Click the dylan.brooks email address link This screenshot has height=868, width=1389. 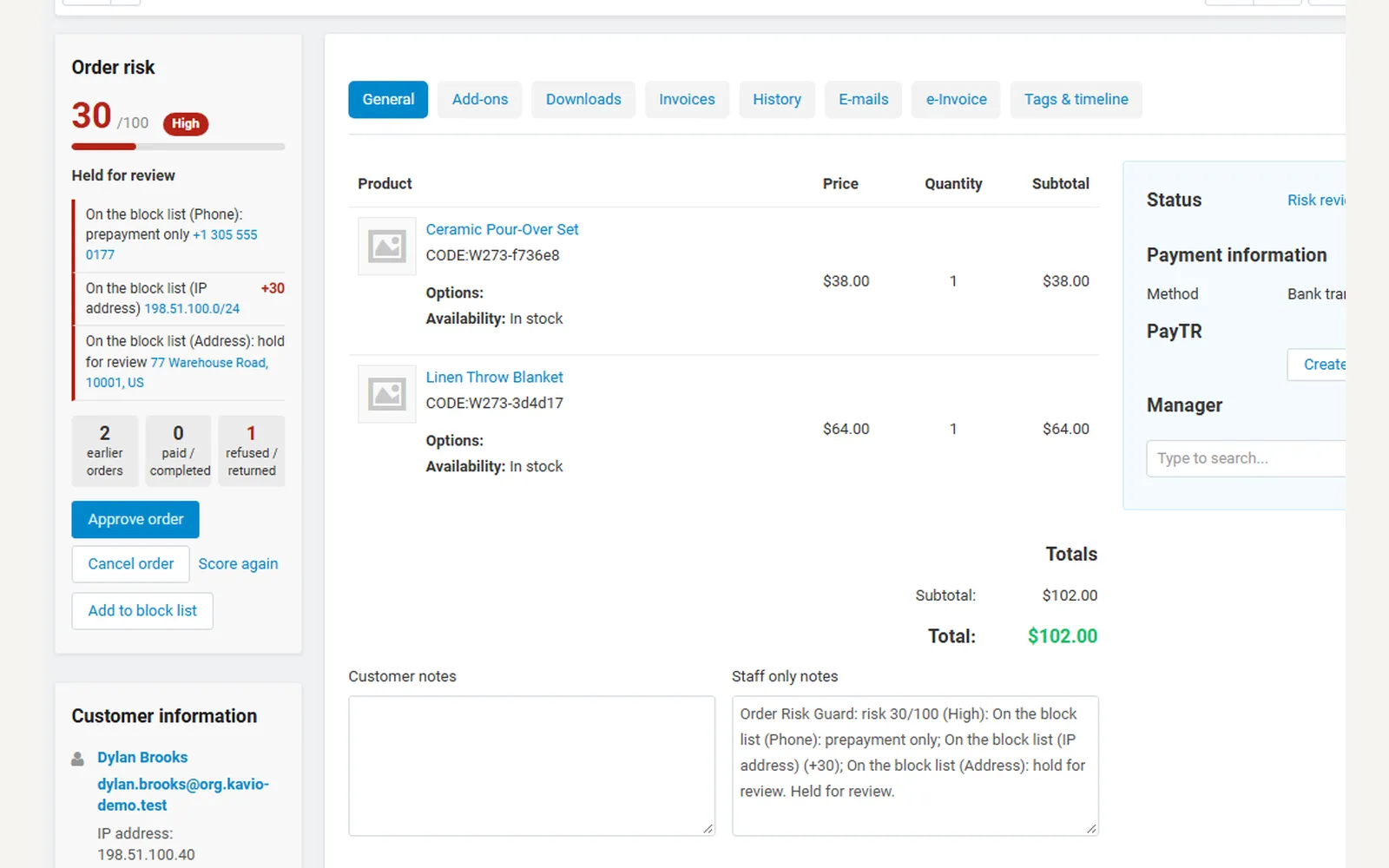(x=183, y=794)
